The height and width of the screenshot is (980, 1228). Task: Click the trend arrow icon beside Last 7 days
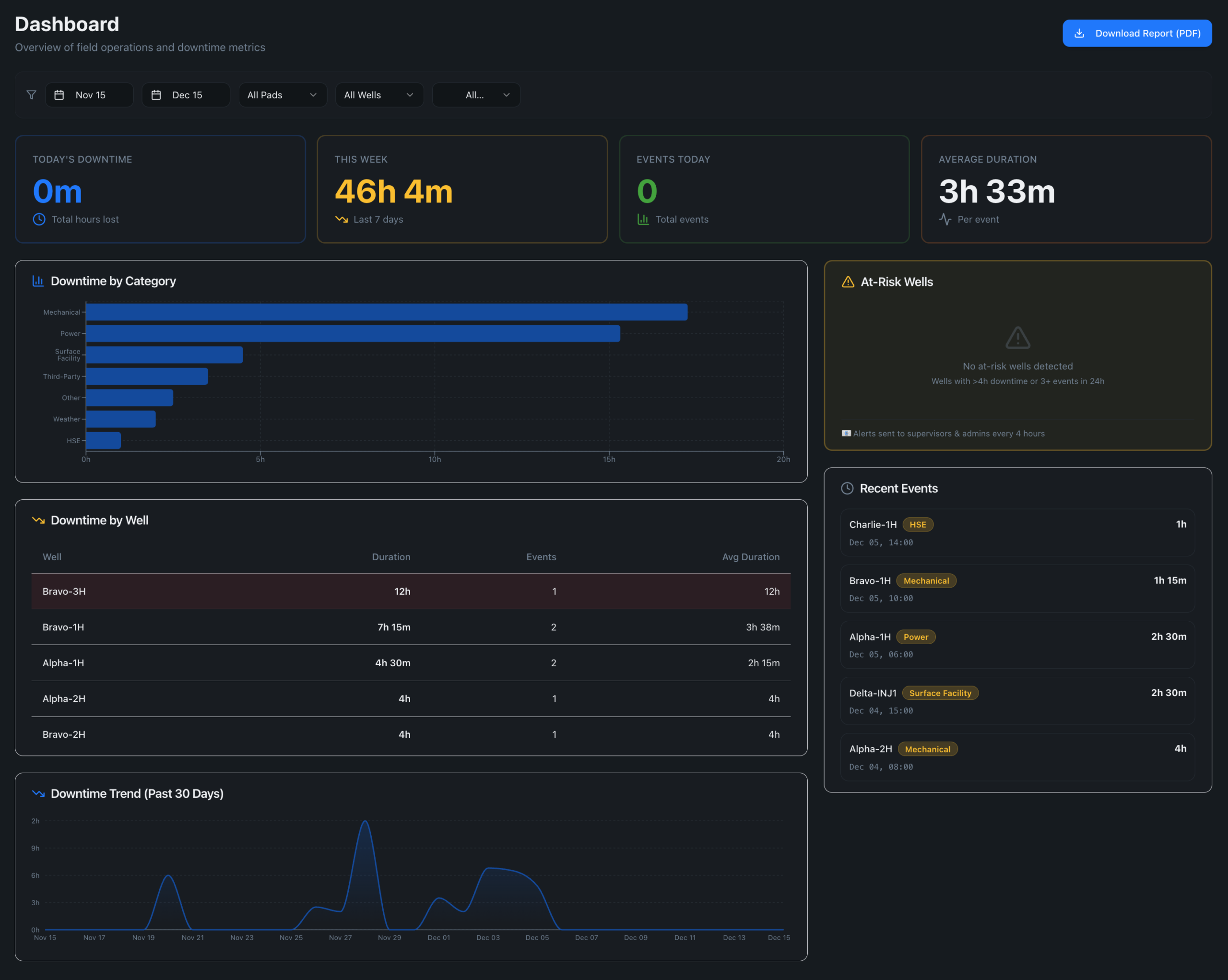(x=341, y=219)
